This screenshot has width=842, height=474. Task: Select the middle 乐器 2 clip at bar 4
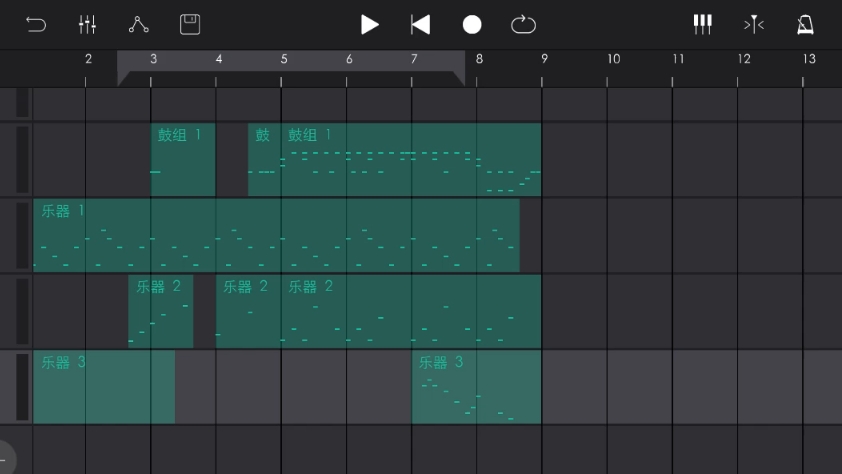pyautogui.click(x=248, y=311)
